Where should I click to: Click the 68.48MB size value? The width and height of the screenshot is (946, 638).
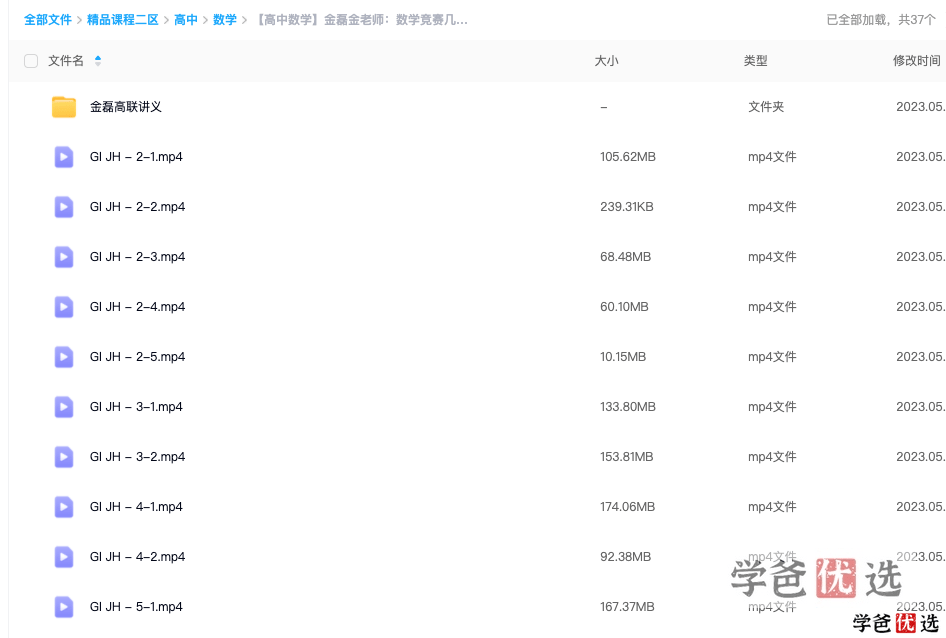625,257
